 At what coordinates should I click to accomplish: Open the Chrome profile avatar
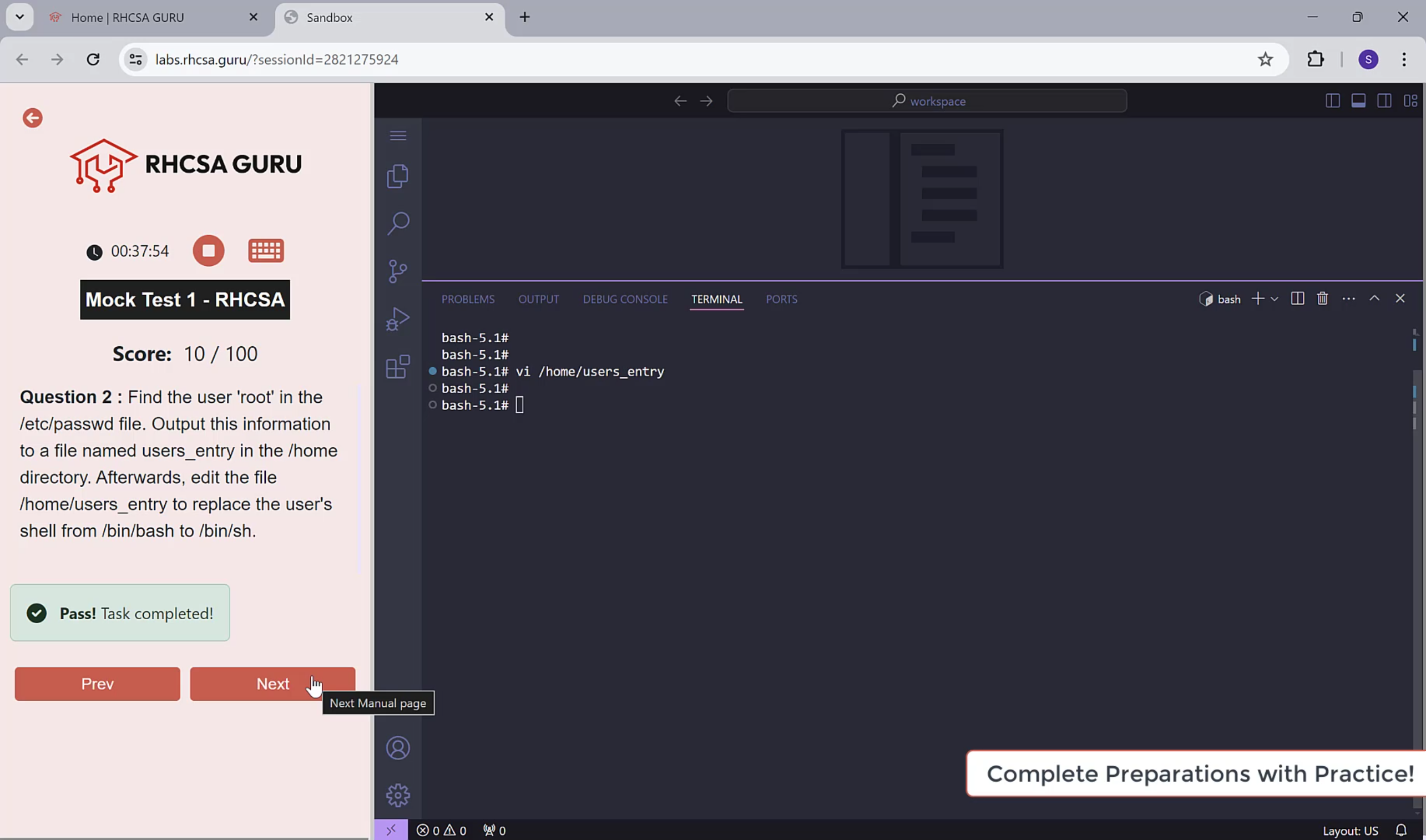1368,59
